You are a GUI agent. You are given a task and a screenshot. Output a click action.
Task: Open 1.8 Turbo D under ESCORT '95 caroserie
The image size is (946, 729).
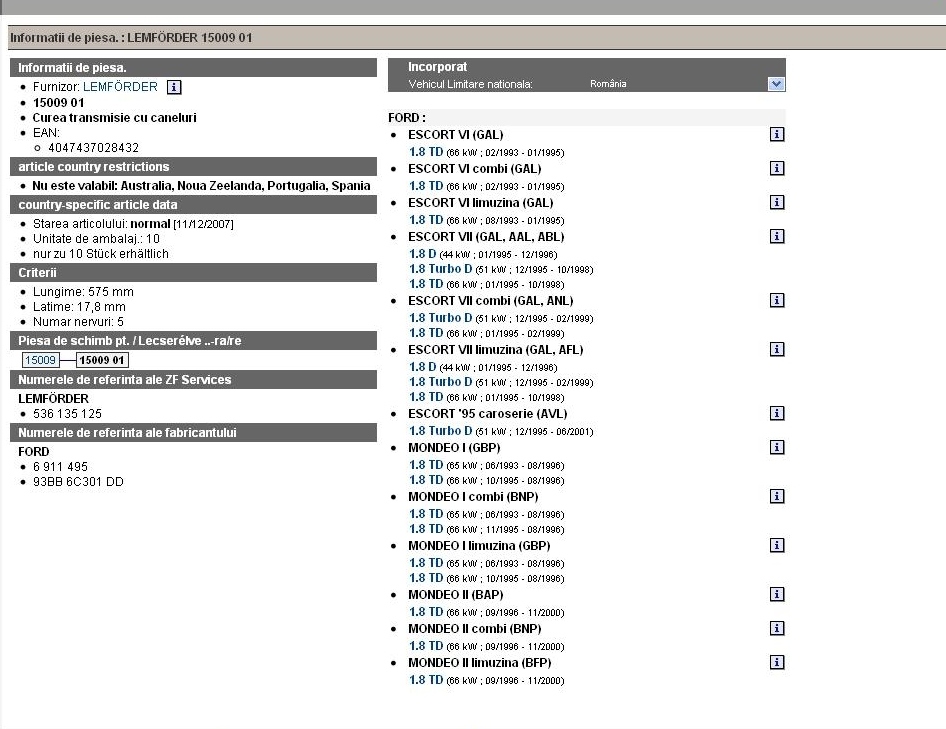coord(441,431)
